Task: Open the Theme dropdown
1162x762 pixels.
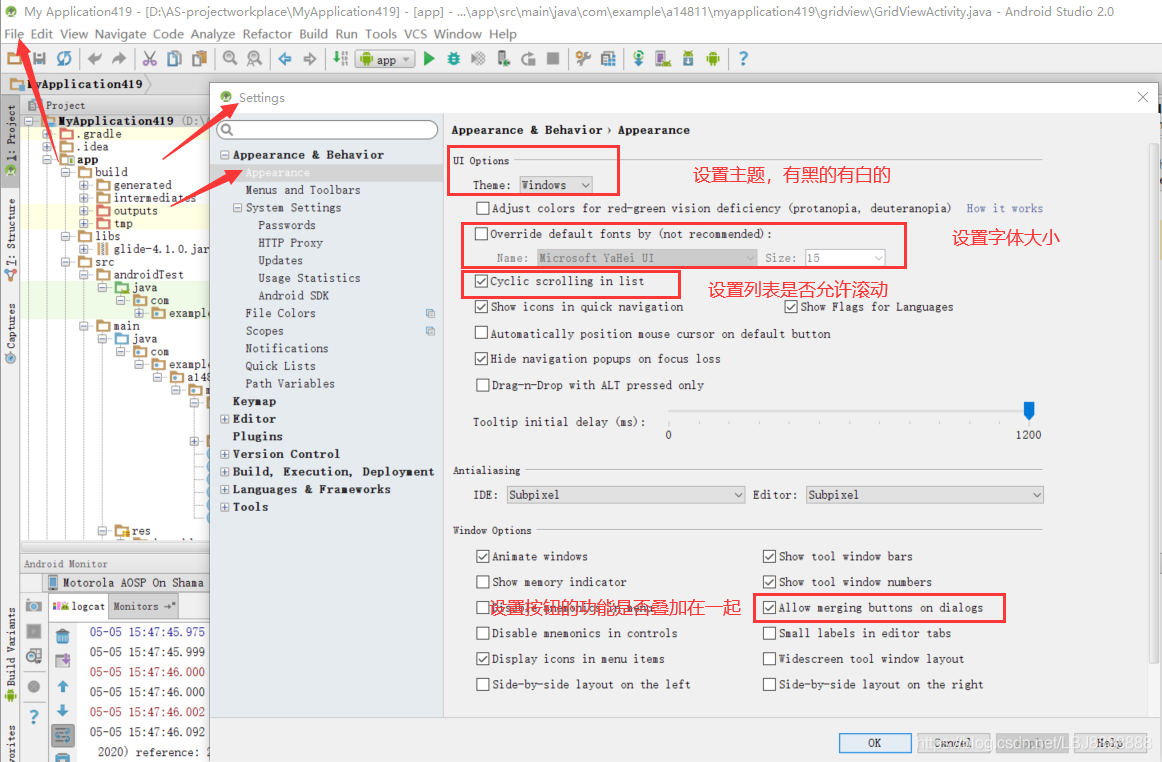Action: point(555,185)
